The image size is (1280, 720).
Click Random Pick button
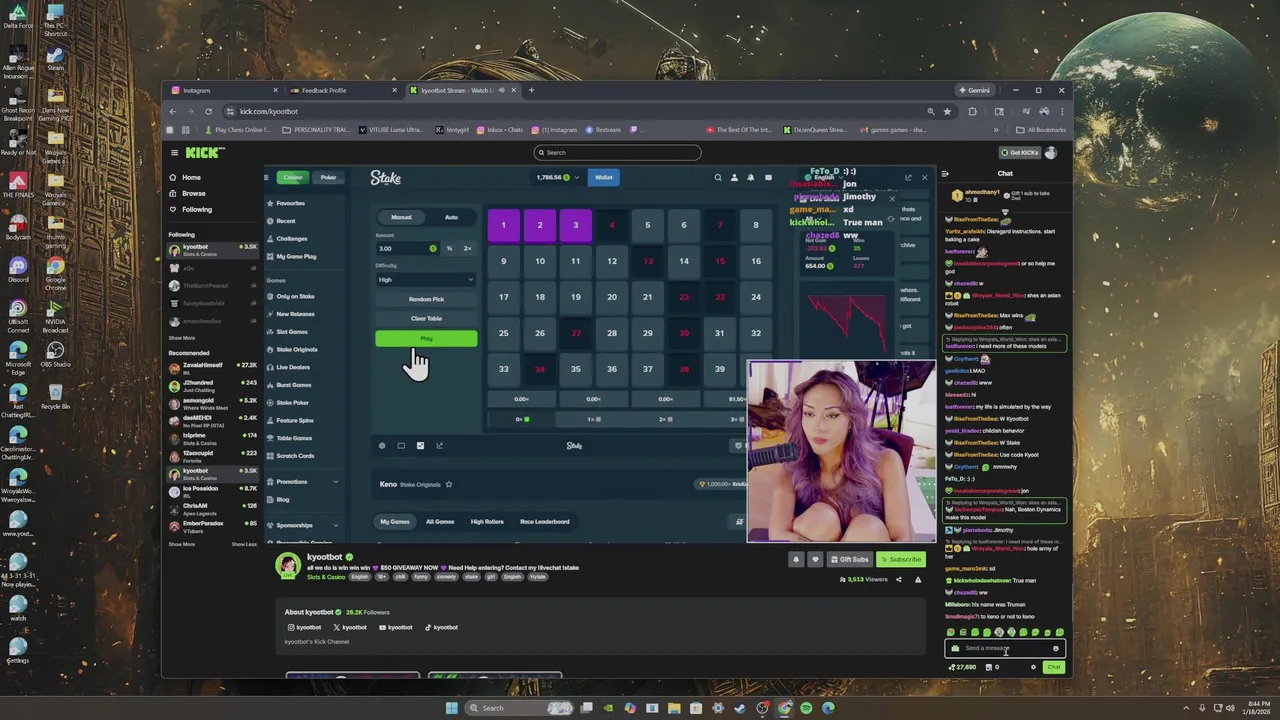coord(426,299)
